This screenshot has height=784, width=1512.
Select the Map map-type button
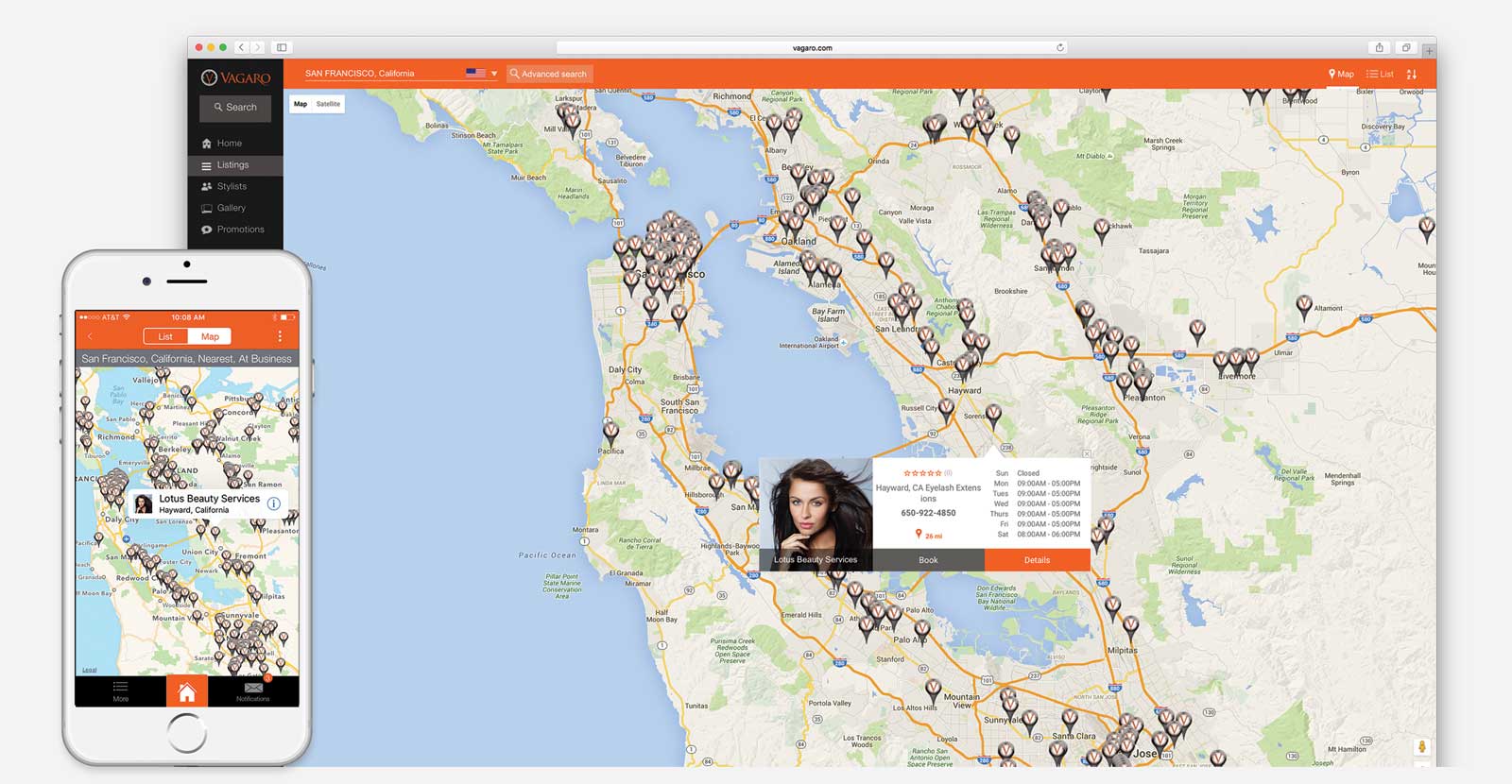click(301, 104)
